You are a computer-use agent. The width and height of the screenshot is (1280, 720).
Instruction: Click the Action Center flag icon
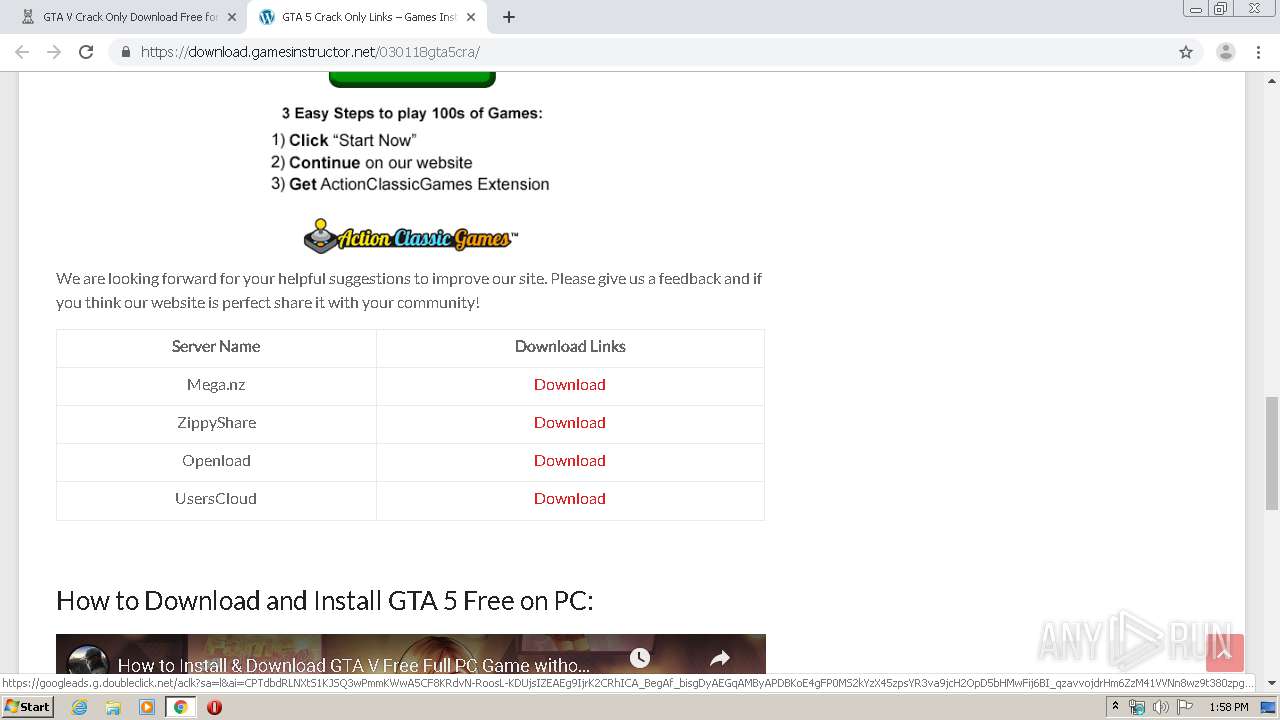[1185, 707]
